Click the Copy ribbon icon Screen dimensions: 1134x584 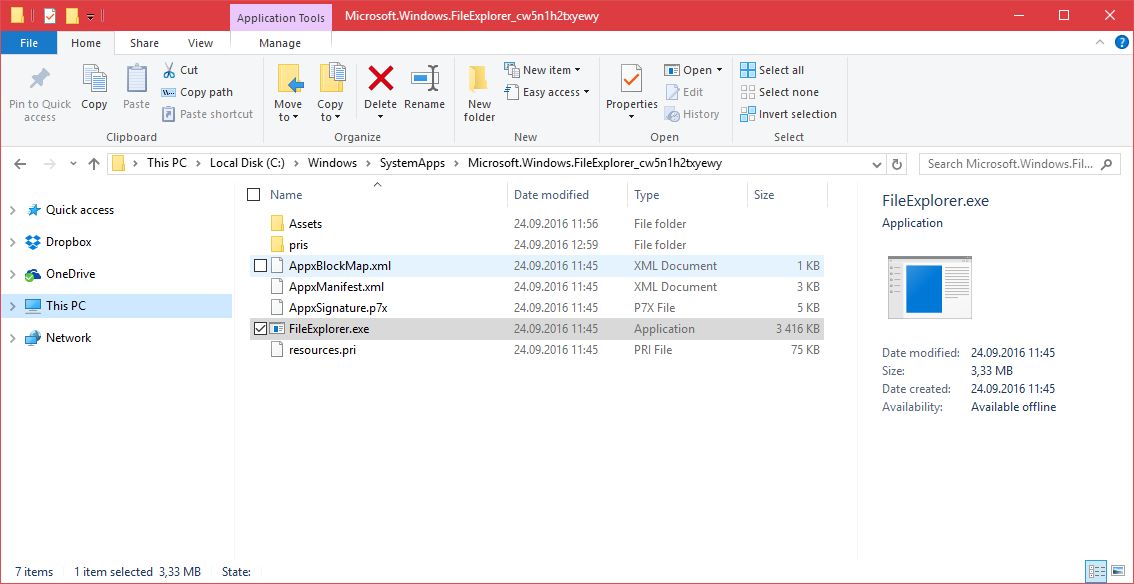pyautogui.click(x=94, y=78)
